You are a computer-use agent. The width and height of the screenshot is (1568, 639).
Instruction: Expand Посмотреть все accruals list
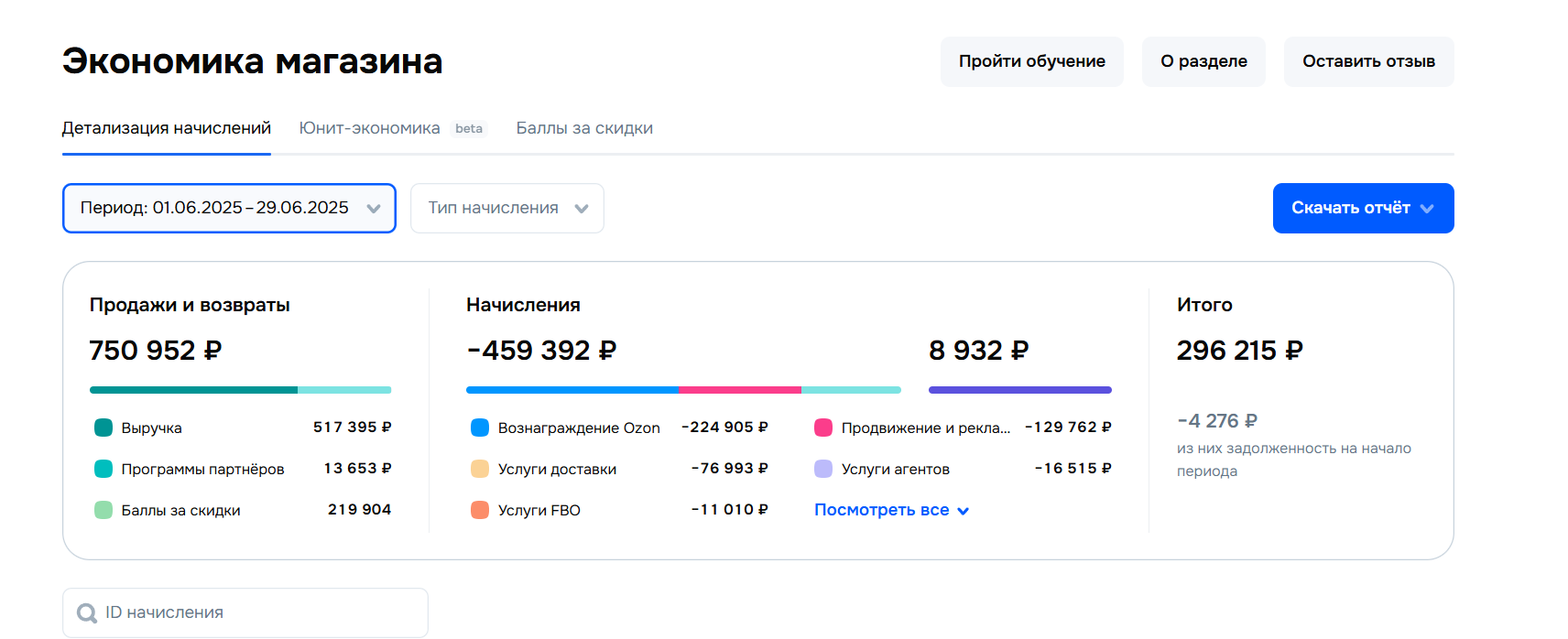tap(890, 510)
